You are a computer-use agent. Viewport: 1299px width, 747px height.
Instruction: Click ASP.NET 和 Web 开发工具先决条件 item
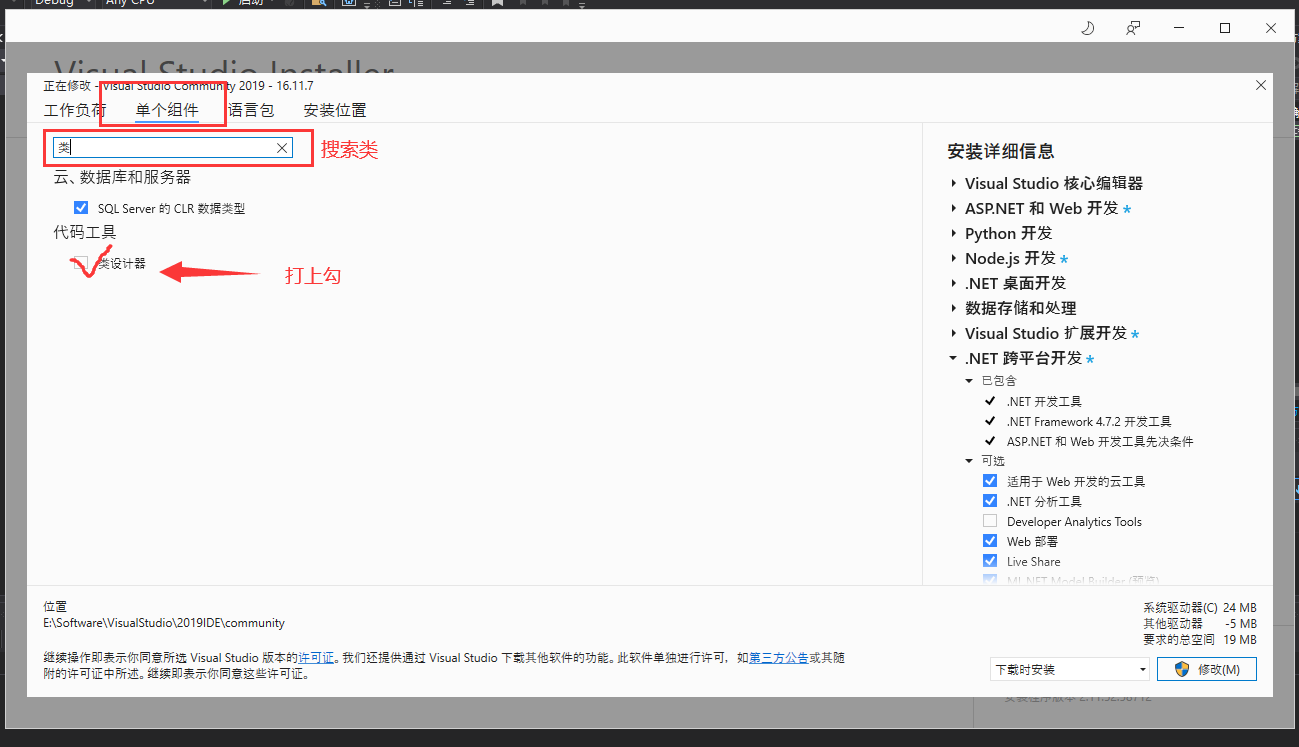pyautogui.click(x=1100, y=441)
